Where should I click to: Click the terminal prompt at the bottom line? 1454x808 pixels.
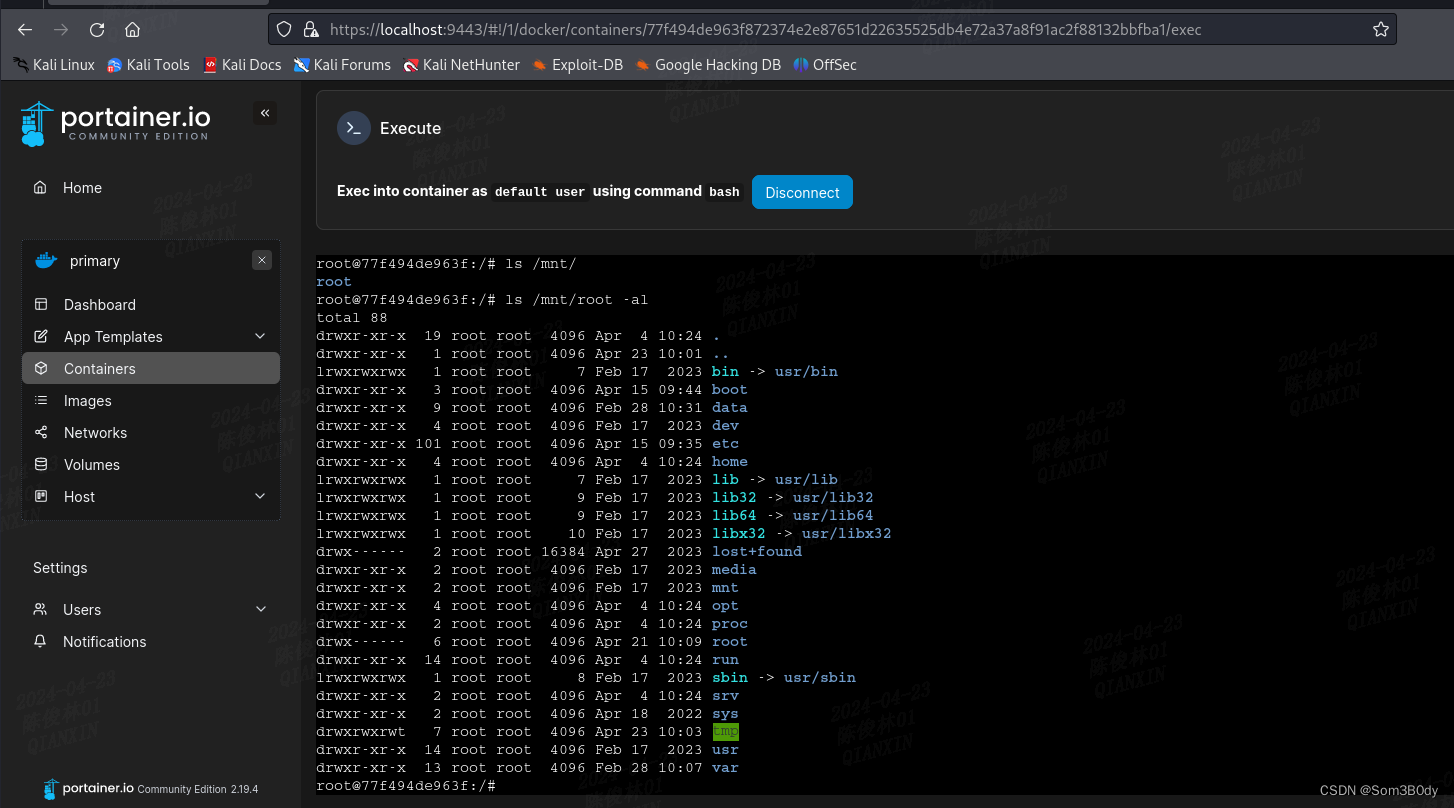click(x=406, y=786)
